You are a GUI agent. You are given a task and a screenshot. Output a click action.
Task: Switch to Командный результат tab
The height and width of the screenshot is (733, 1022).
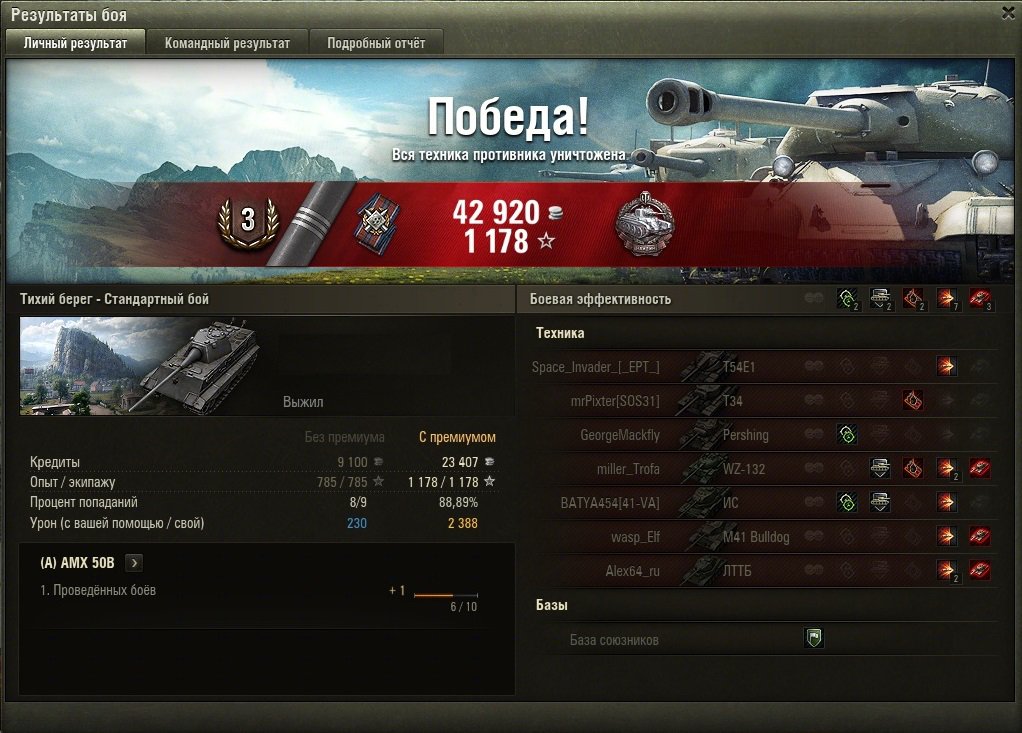click(x=227, y=43)
